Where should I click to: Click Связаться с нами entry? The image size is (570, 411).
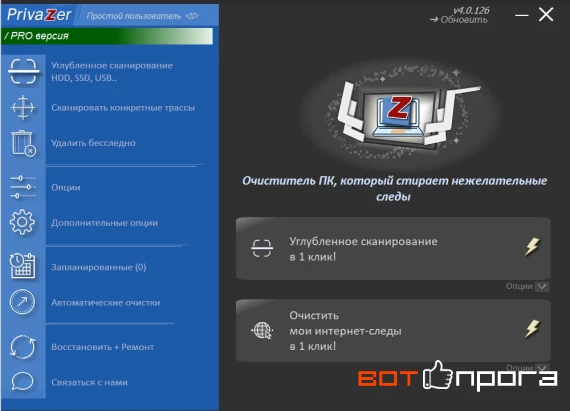click(x=89, y=382)
